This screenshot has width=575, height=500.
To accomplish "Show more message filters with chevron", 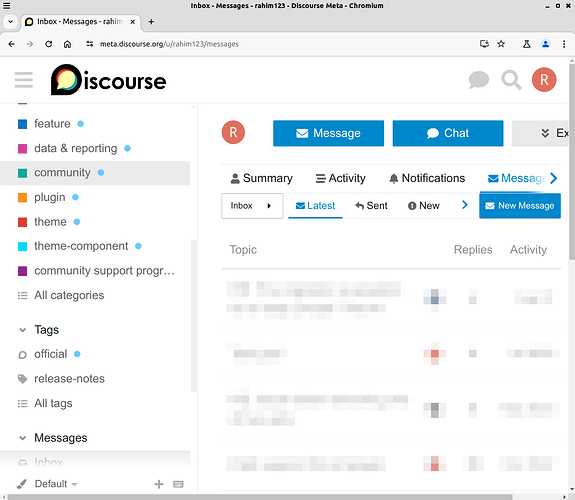I will point(465,205).
